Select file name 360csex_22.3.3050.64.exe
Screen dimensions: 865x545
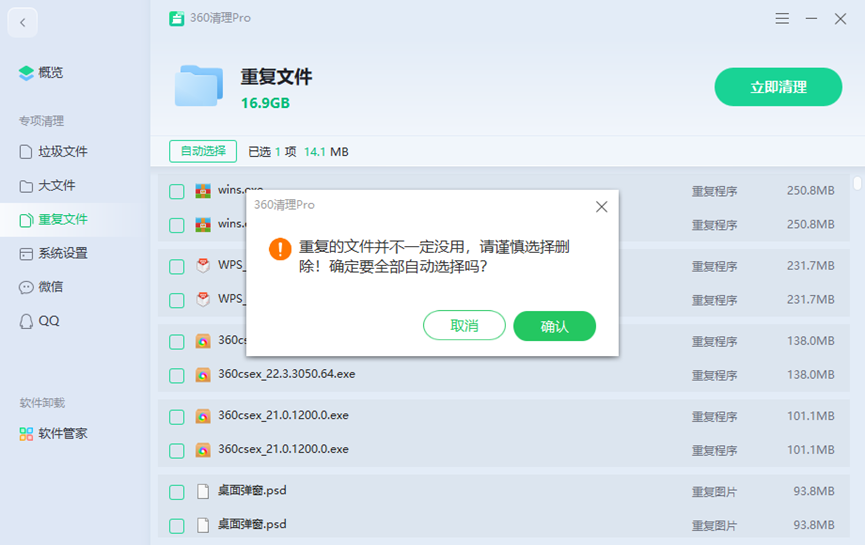(x=286, y=374)
